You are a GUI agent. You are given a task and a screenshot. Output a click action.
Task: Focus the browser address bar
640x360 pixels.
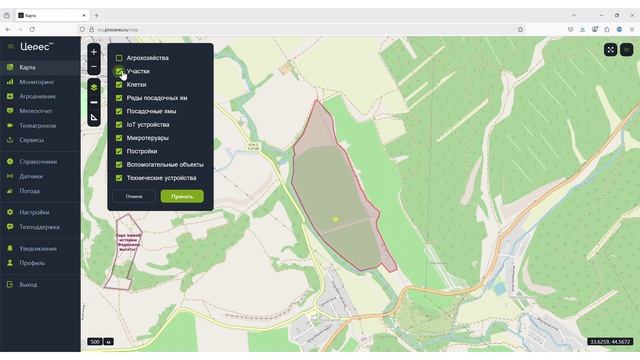[x=302, y=29]
